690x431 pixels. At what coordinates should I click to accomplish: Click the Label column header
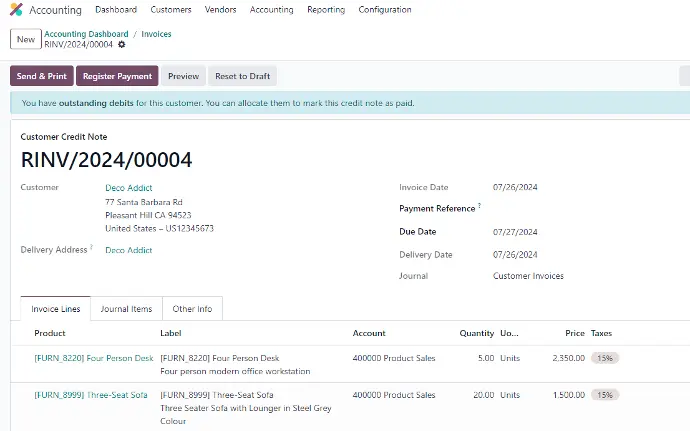tap(171, 333)
